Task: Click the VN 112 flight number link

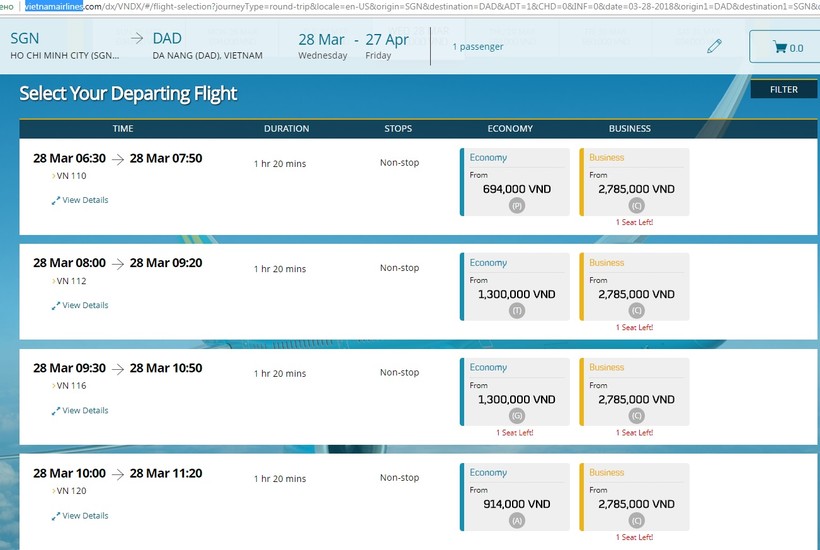Action: click(x=71, y=281)
